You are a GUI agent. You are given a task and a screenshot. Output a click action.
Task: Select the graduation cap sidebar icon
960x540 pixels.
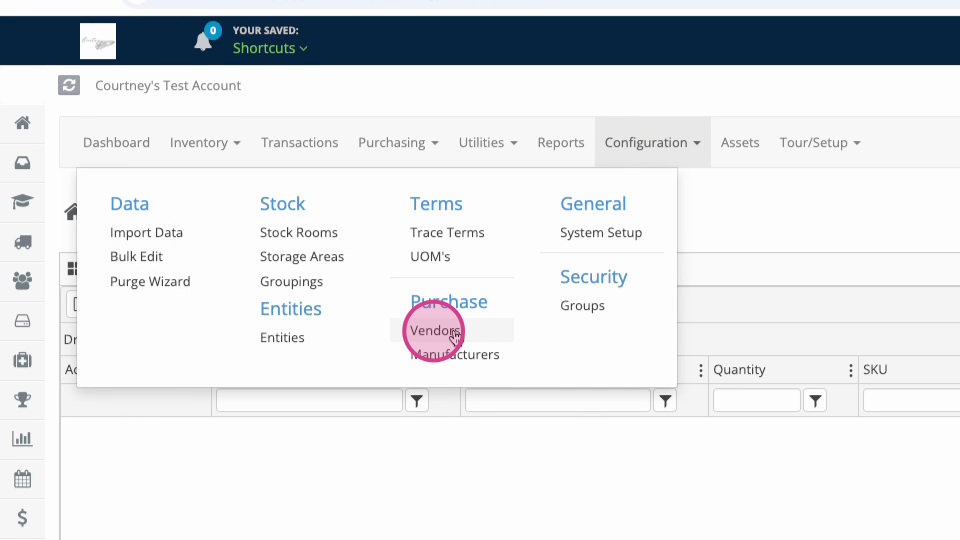[23, 202]
